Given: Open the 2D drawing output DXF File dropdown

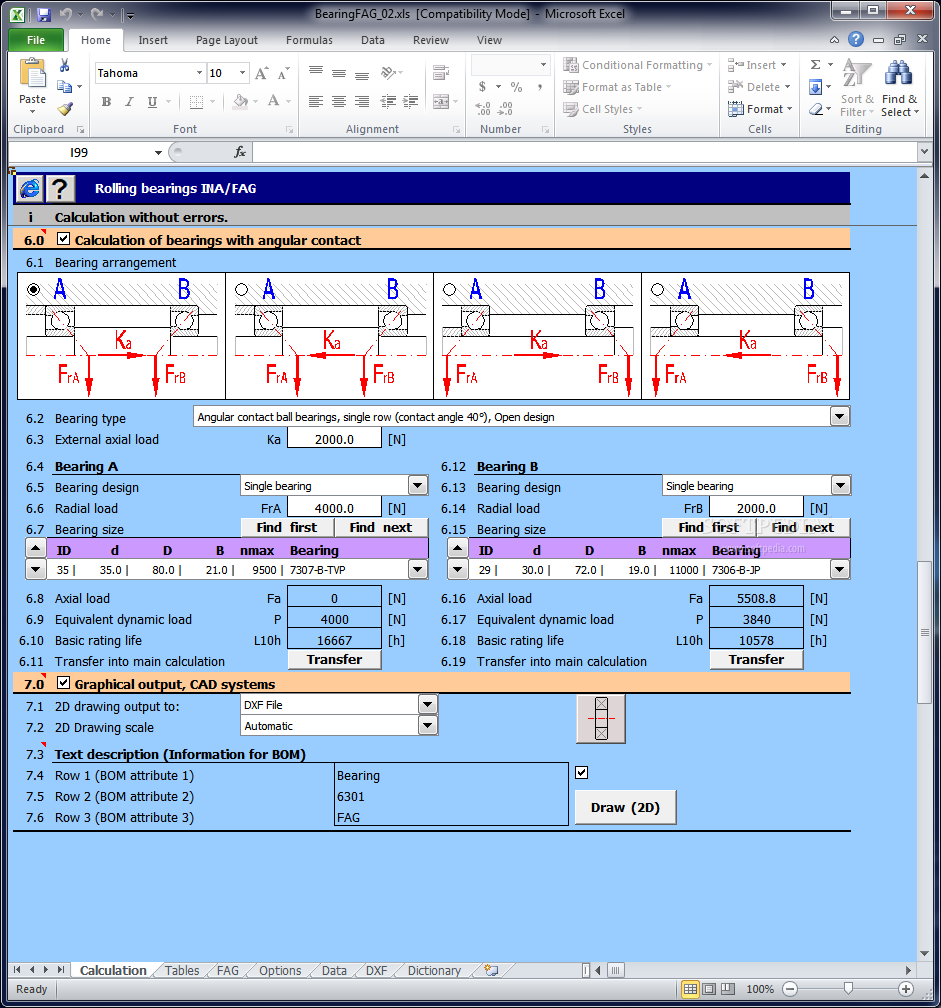Looking at the screenshot, I should pyautogui.click(x=428, y=705).
